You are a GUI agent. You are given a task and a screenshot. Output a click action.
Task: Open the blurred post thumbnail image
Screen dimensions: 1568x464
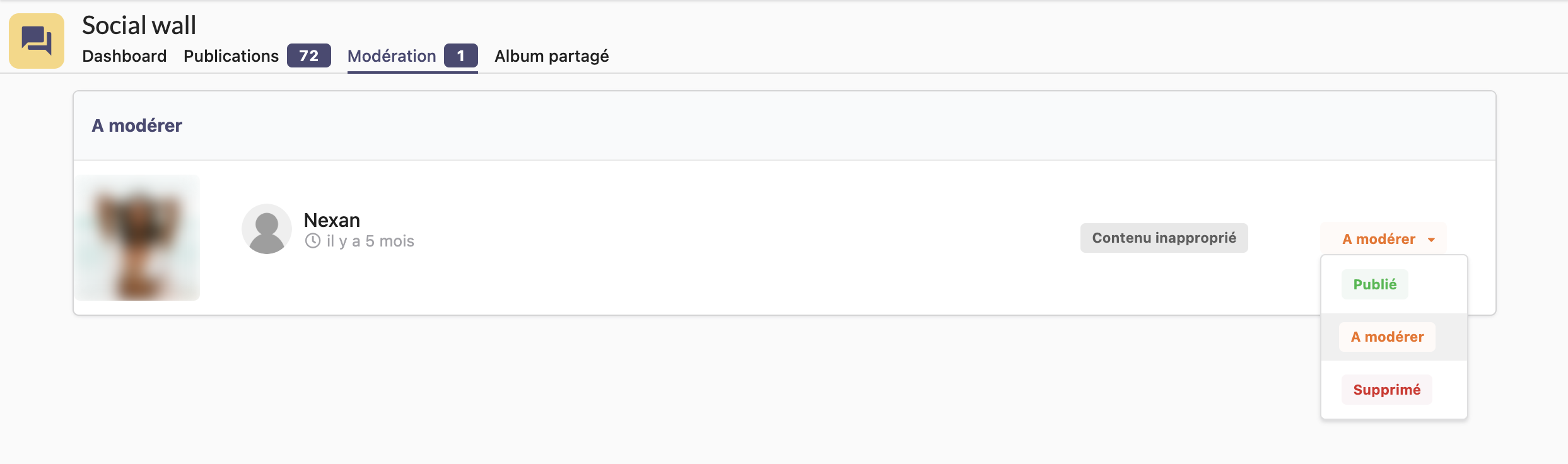(x=137, y=238)
